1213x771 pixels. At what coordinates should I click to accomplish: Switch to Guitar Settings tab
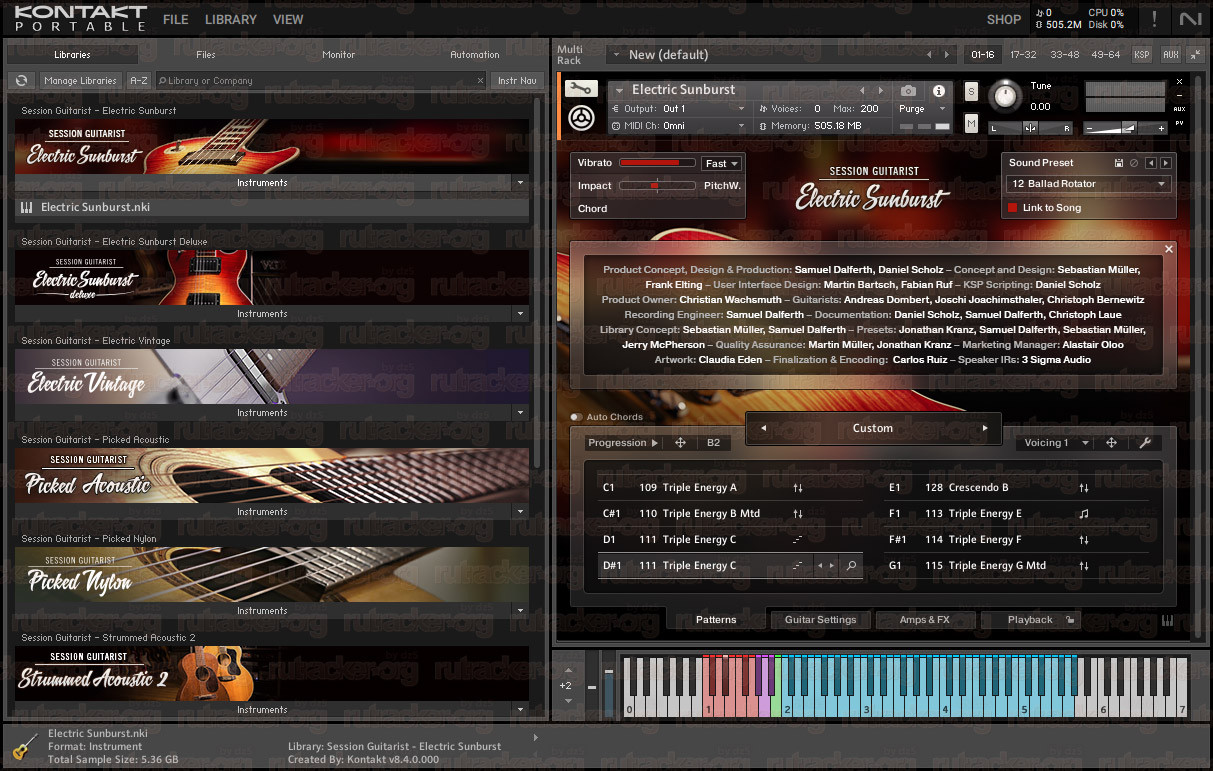(820, 620)
